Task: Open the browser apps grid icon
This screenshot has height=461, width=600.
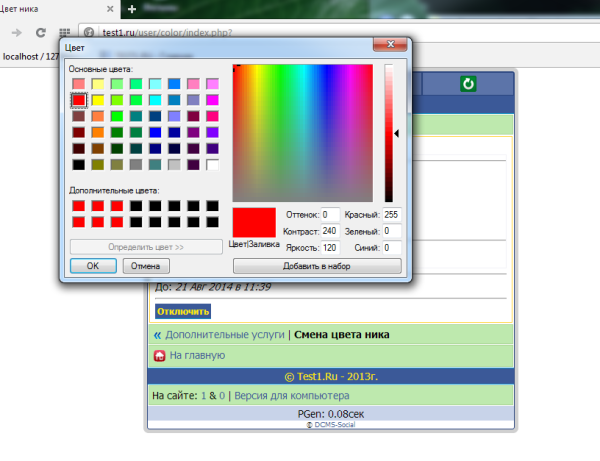Action: [x=66, y=33]
